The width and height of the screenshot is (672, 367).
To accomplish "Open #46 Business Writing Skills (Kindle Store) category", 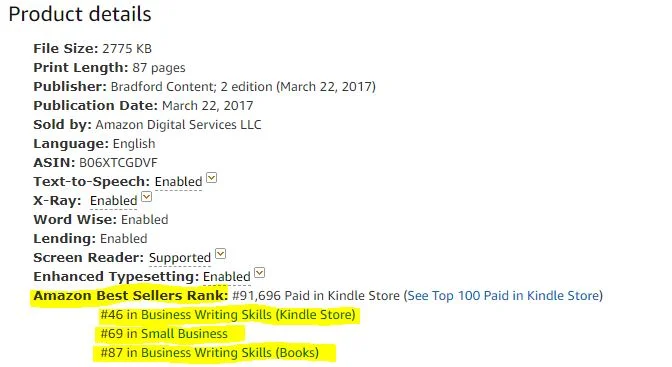I will coord(228,315).
